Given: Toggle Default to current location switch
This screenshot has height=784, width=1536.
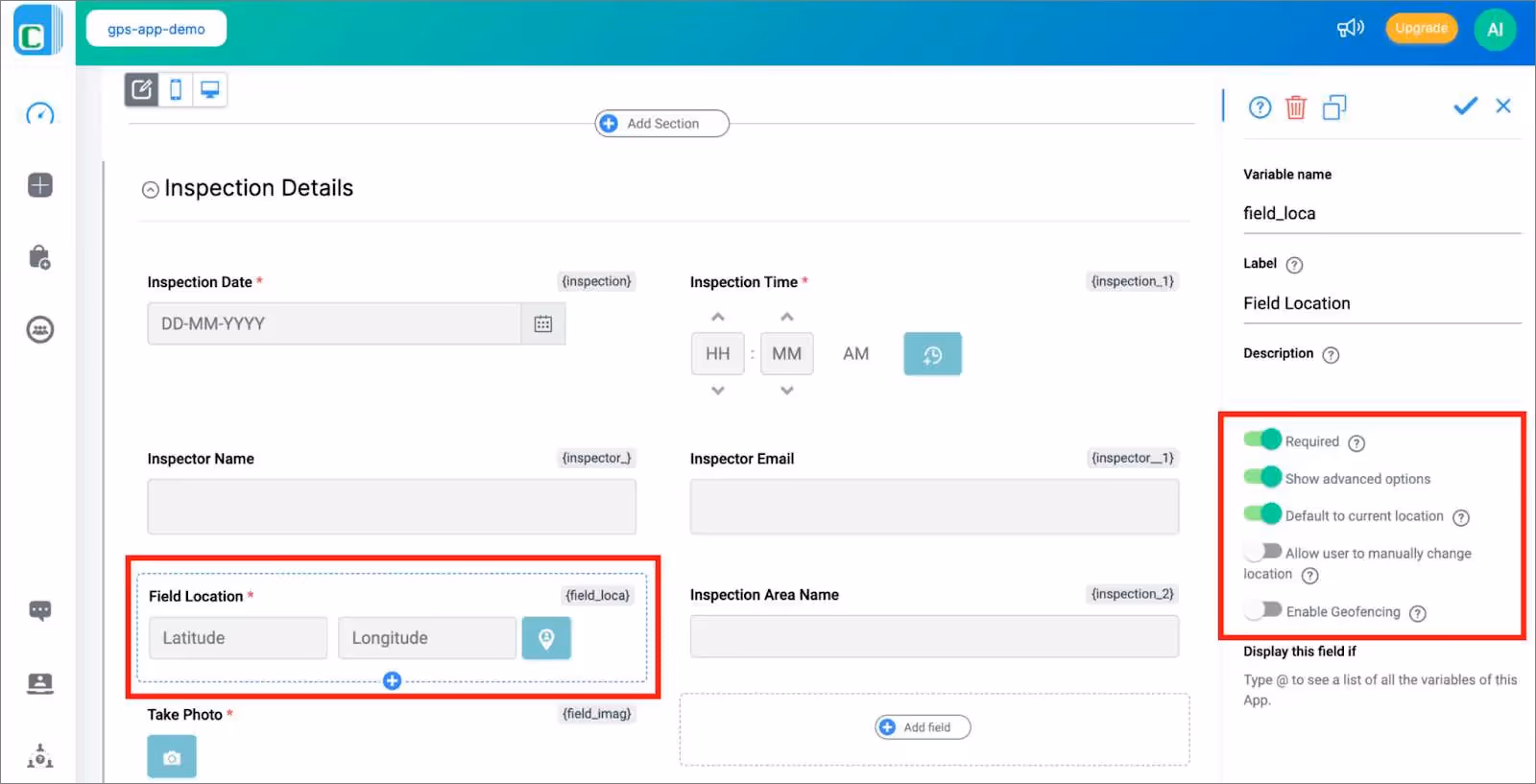Looking at the screenshot, I should click(1262, 513).
